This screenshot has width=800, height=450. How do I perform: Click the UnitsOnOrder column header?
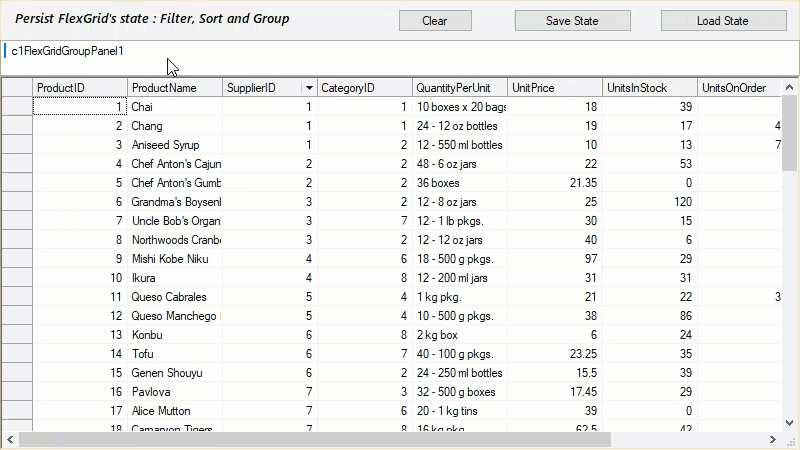click(x=738, y=88)
